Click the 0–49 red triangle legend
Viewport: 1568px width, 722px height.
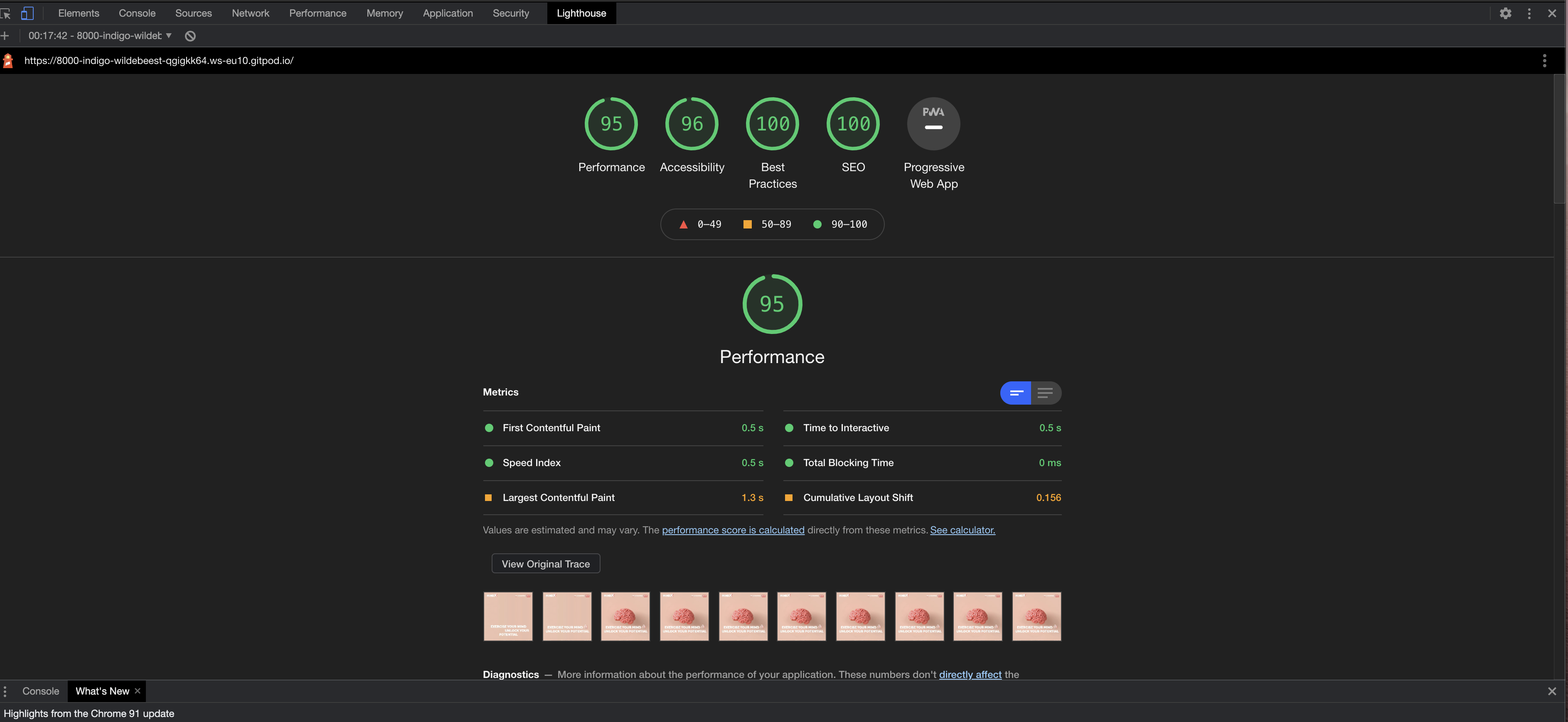point(700,224)
